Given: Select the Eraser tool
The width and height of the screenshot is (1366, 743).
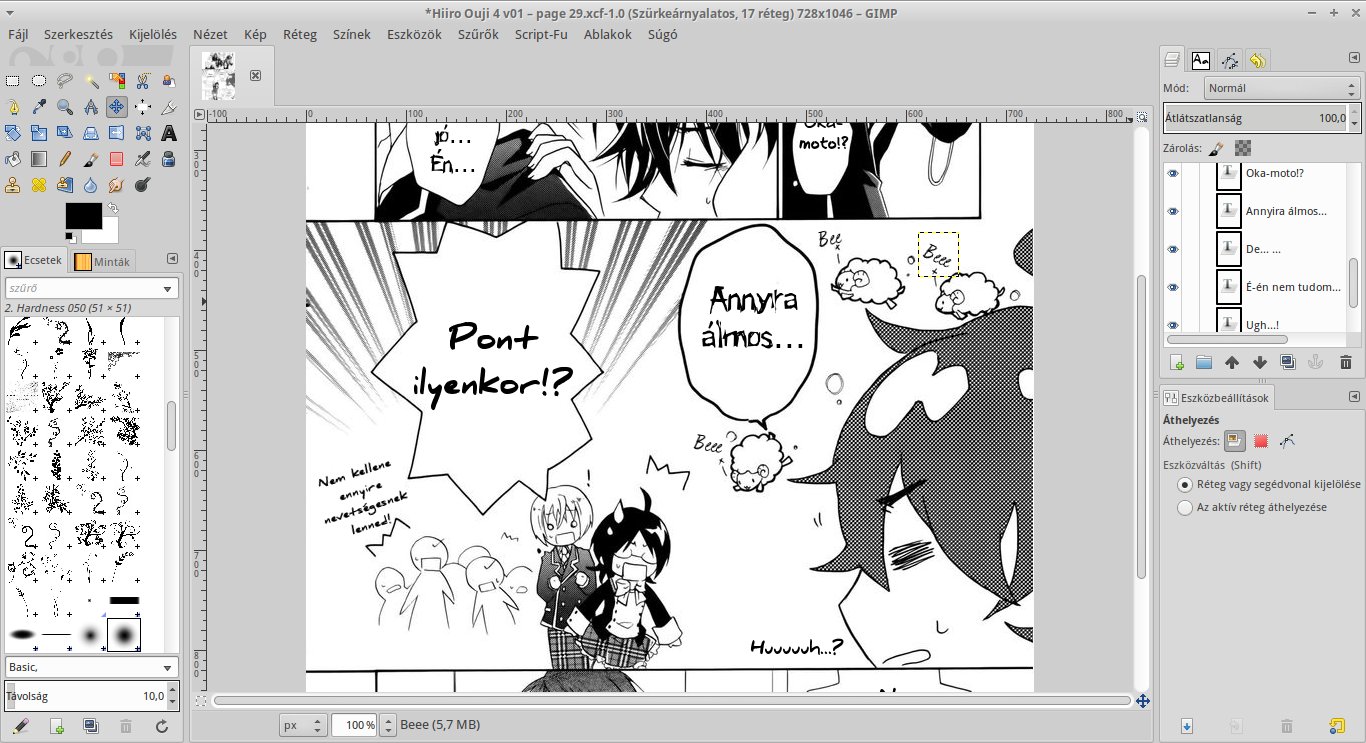Looking at the screenshot, I should point(117,159).
